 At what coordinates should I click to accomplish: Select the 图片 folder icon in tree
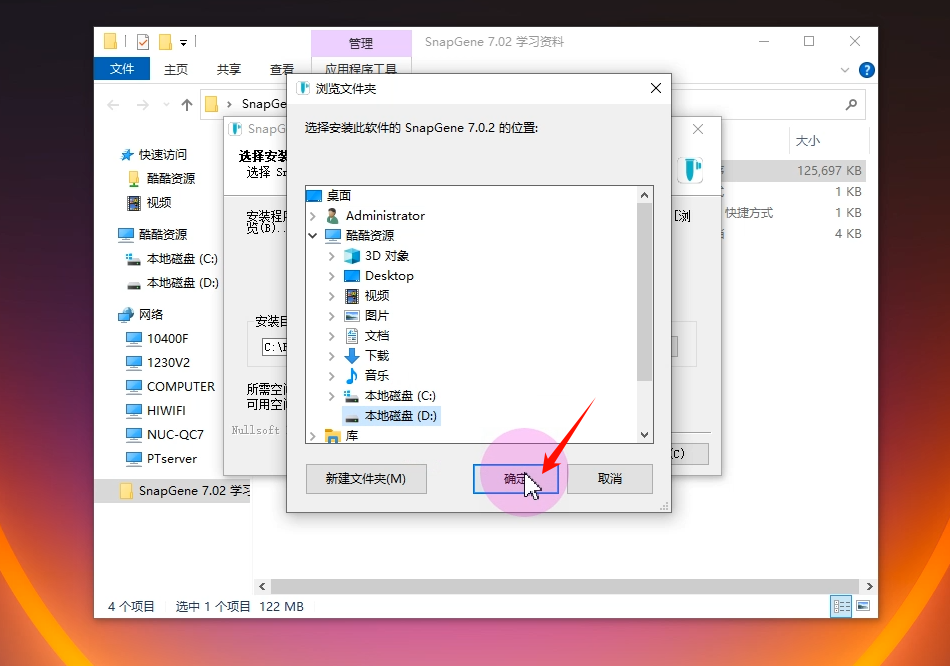pos(352,316)
